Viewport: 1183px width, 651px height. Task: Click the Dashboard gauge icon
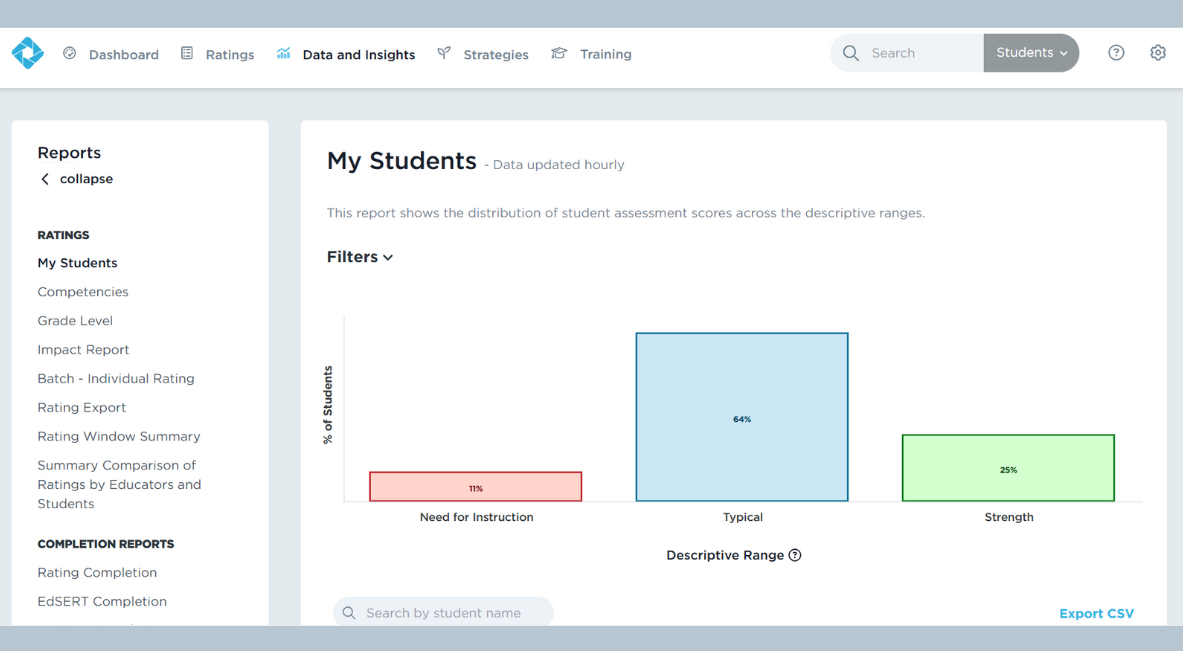[x=70, y=53]
